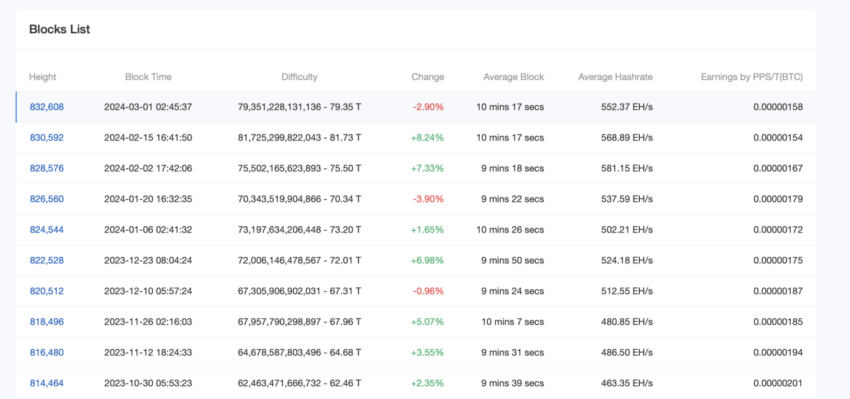
Task: Open block height 830,592 link
Action: coord(47,138)
